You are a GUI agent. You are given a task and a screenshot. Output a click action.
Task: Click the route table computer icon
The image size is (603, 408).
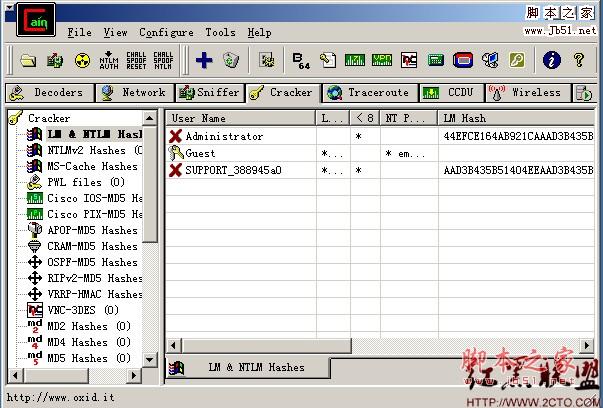(490, 60)
